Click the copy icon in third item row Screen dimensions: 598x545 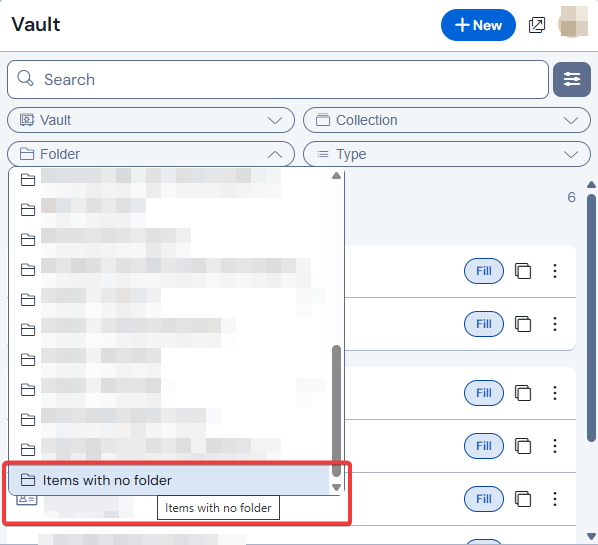click(x=523, y=393)
